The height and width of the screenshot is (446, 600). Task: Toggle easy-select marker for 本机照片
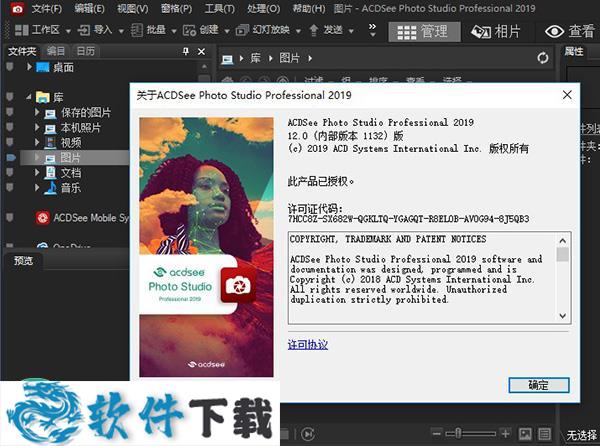[x=10, y=127]
